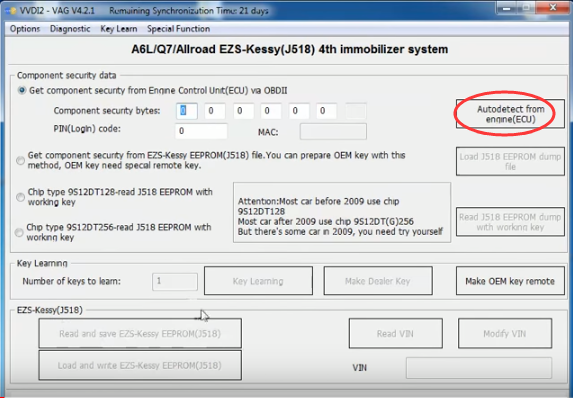Viewport: 573px width, 398px height.
Task: Click the immobilizer system heading text
Action: pyautogui.click(x=290, y=49)
